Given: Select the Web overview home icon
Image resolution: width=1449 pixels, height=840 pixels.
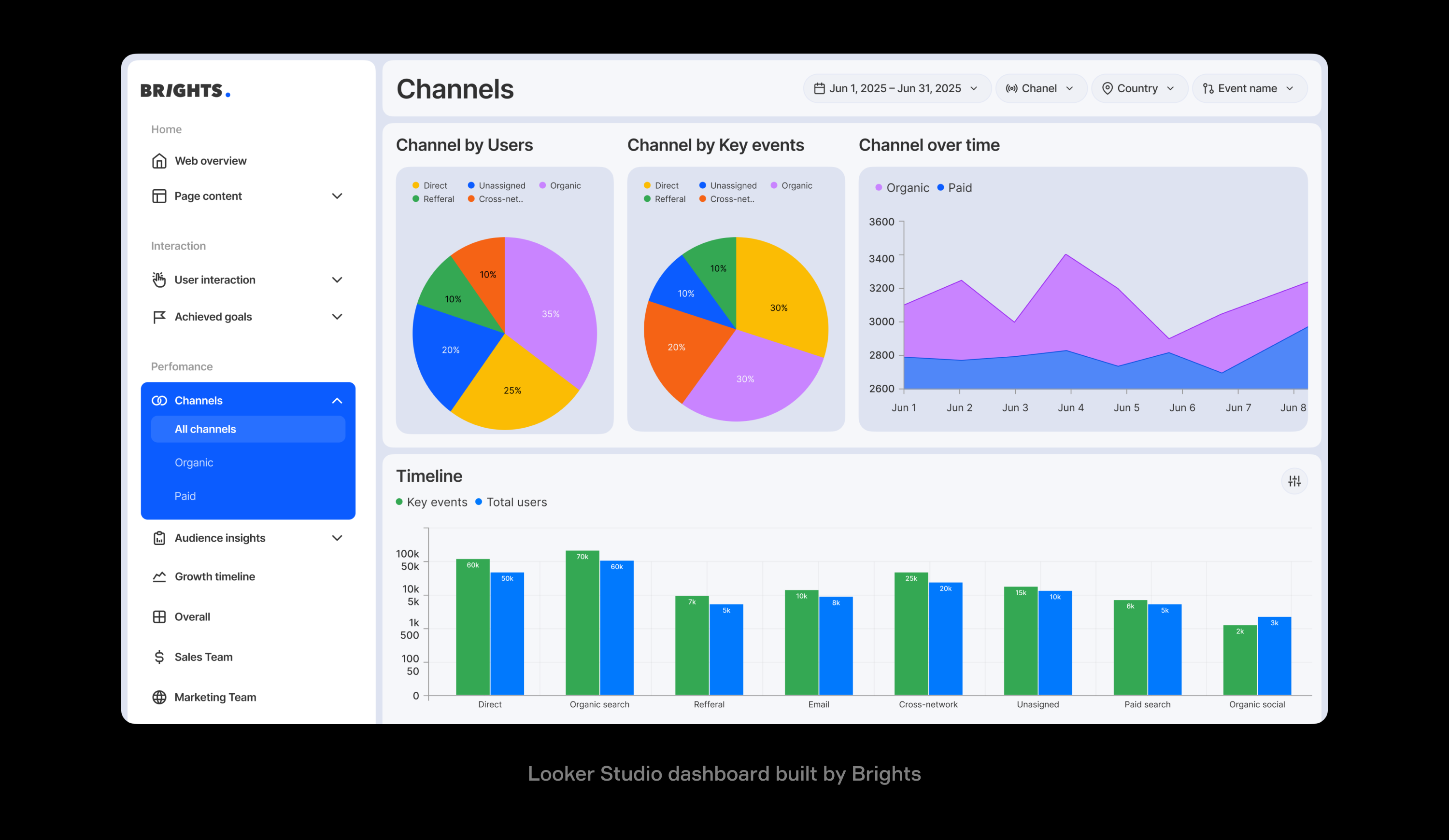Looking at the screenshot, I should [x=159, y=161].
